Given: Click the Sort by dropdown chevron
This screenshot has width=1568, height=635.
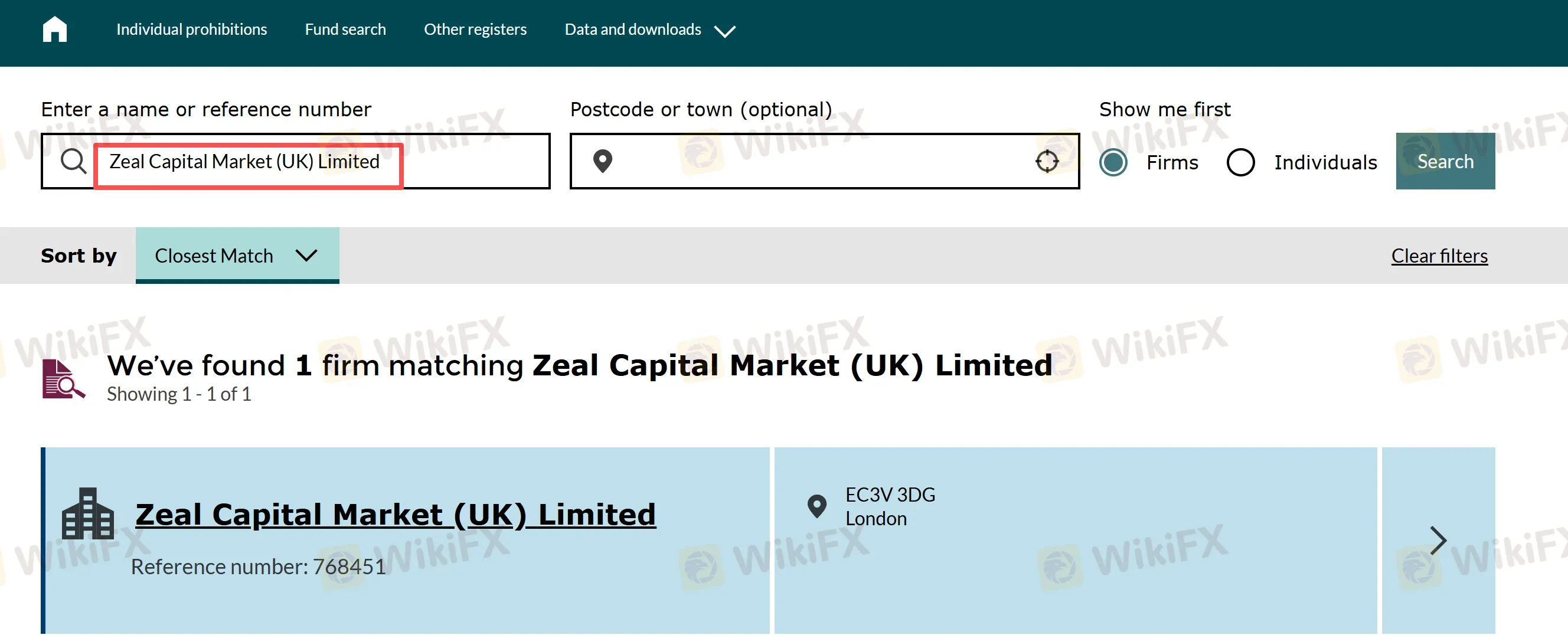Looking at the screenshot, I should [306, 256].
